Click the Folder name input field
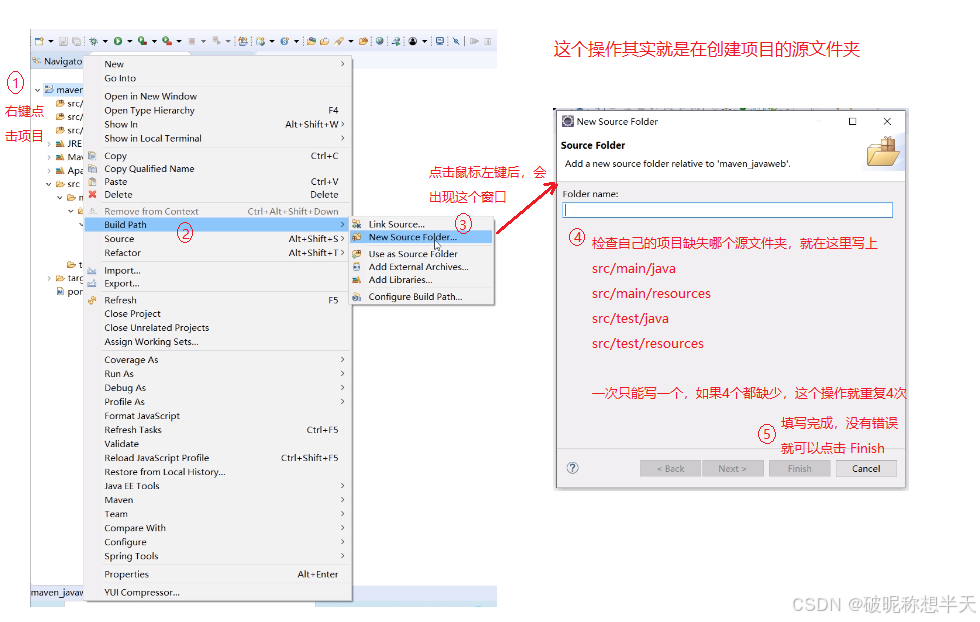980x622 pixels. (728, 210)
